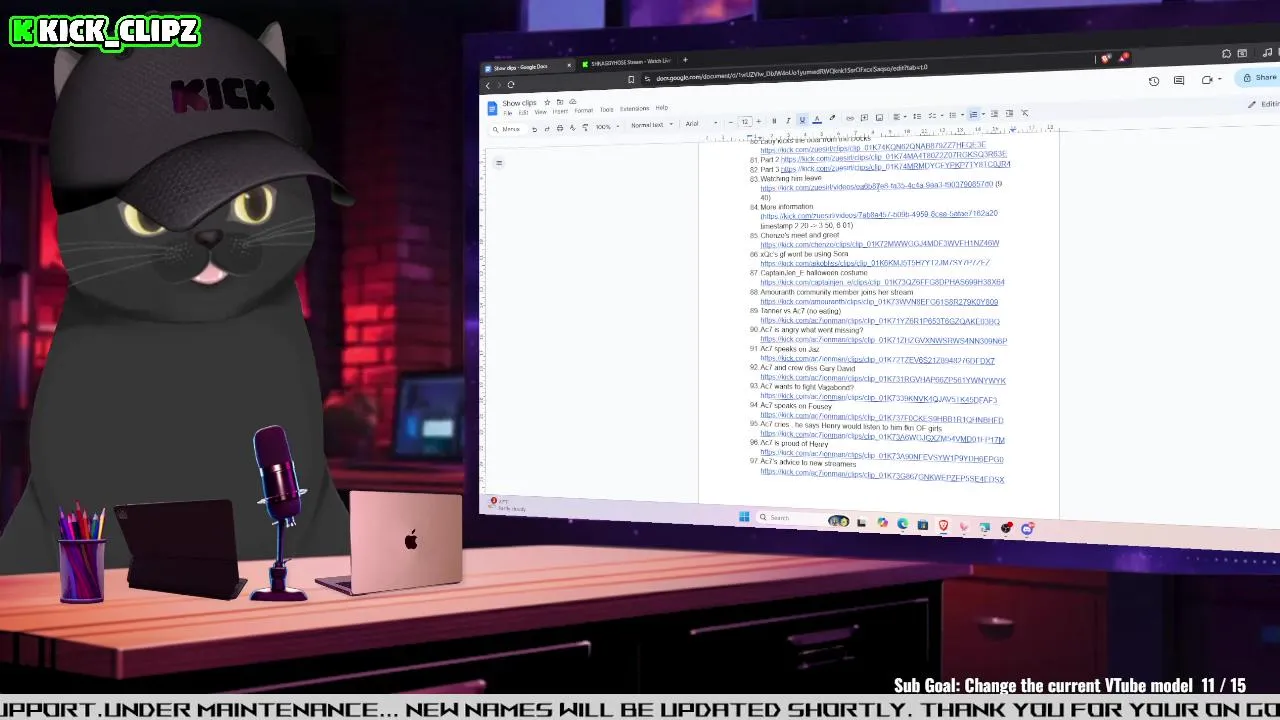The width and height of the screenshot is (1280, 720).
Task: Open the Editing mode dropdown
Action: [1264, 104]
